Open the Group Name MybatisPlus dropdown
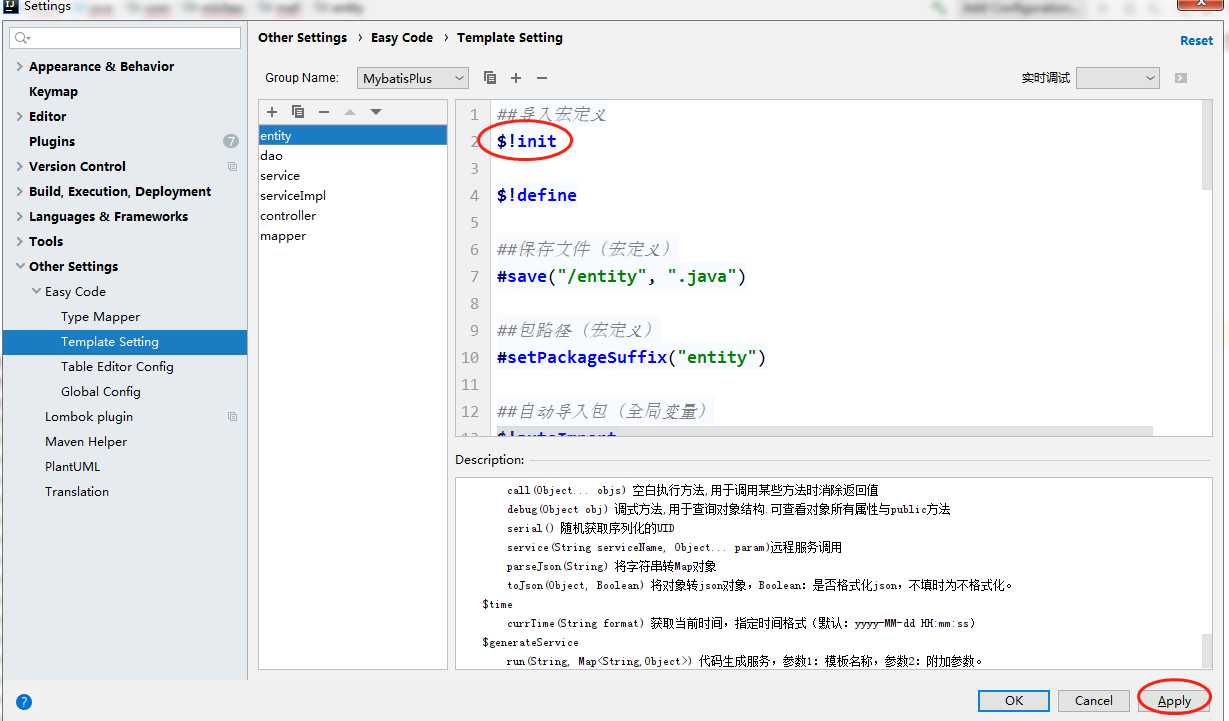The width and height of the screenshot is (1229, 721). tap(412, 78)
